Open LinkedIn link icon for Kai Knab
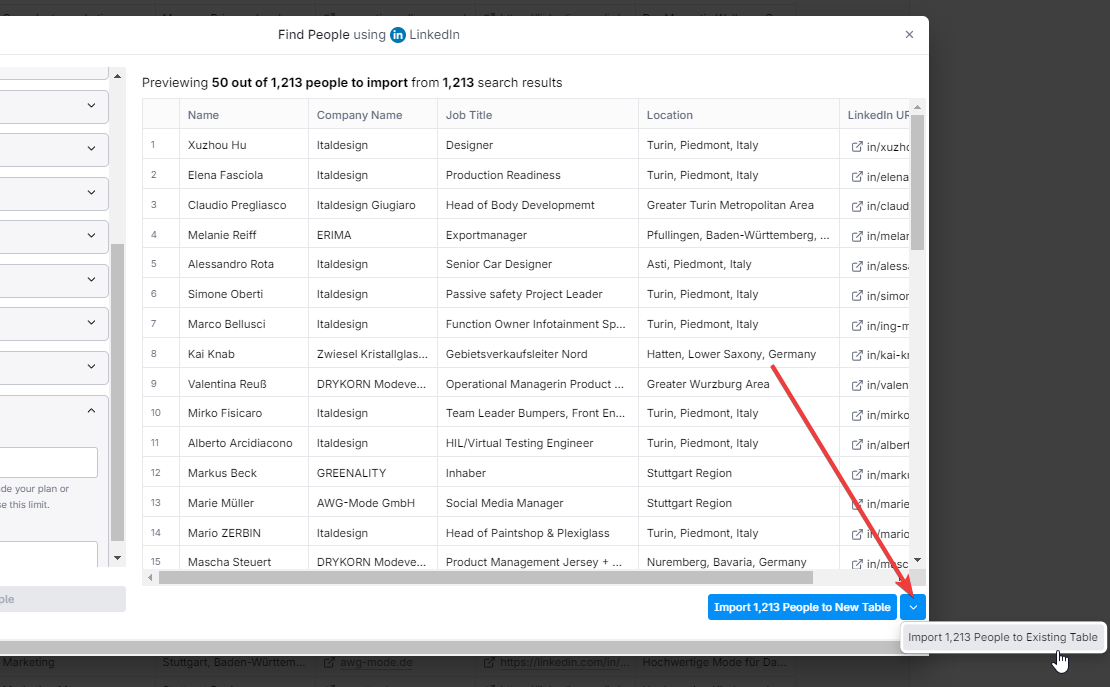1110x687 pixels. 856,355
